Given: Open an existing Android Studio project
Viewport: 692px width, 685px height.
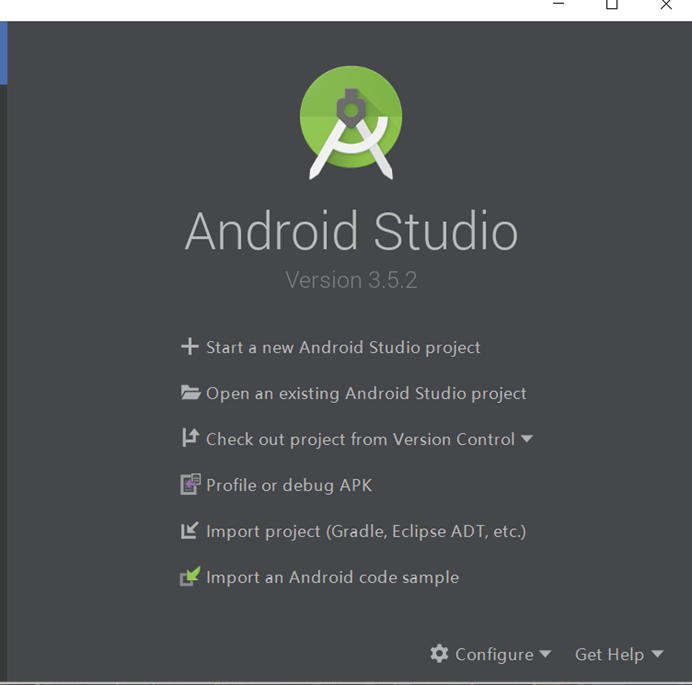Looking at the screenshot, I should point(366,394).
